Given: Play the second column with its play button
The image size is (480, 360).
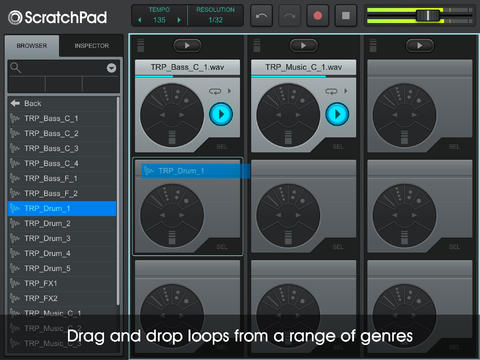Looking at the screenshot, I should (303, 45).
